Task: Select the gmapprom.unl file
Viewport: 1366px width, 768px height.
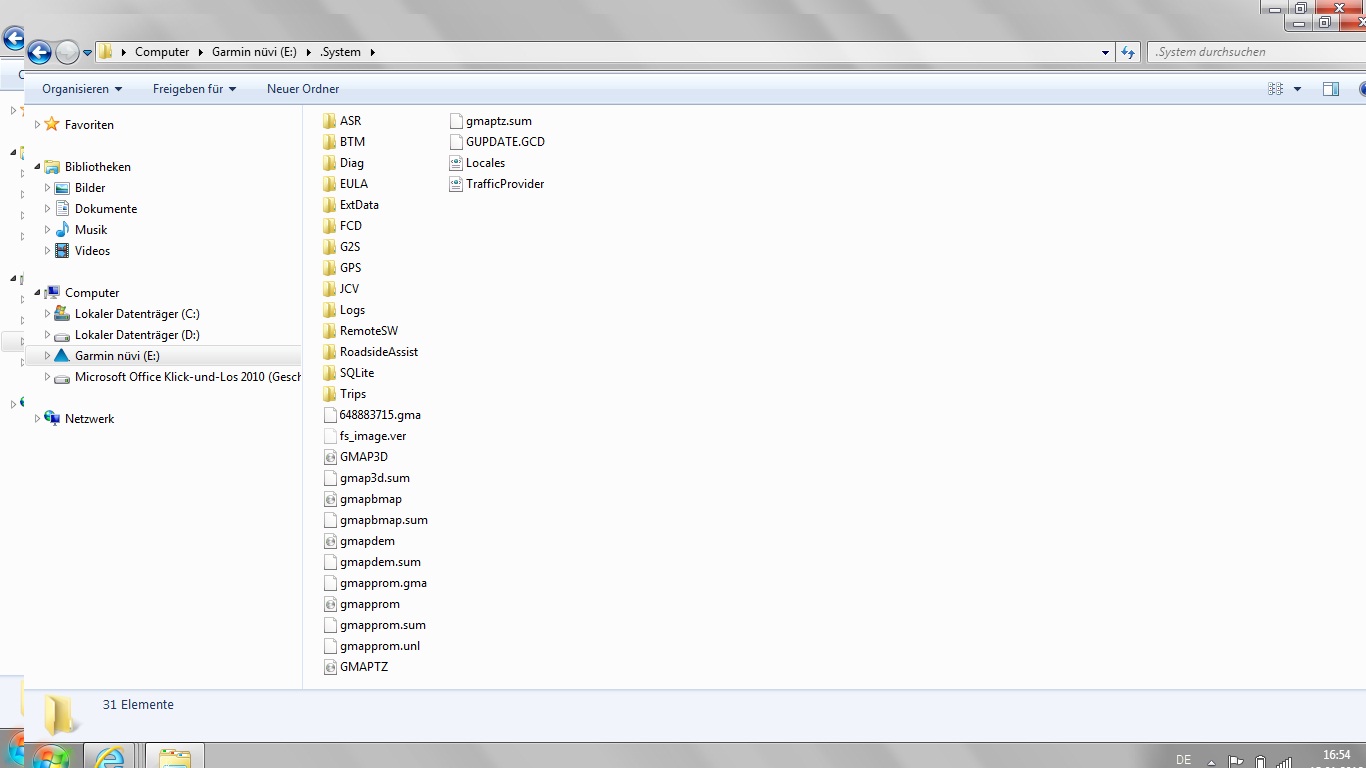Action: pos(372,646)
